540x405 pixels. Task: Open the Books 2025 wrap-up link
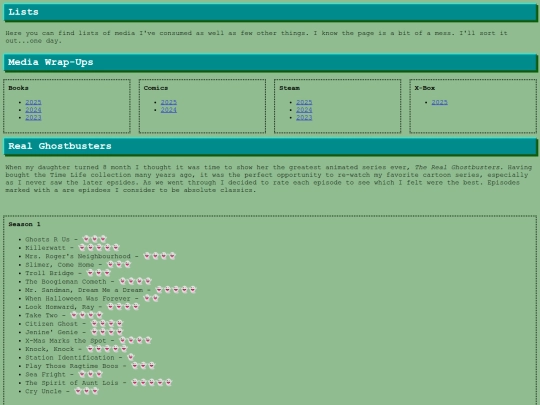tap(33, 102)
